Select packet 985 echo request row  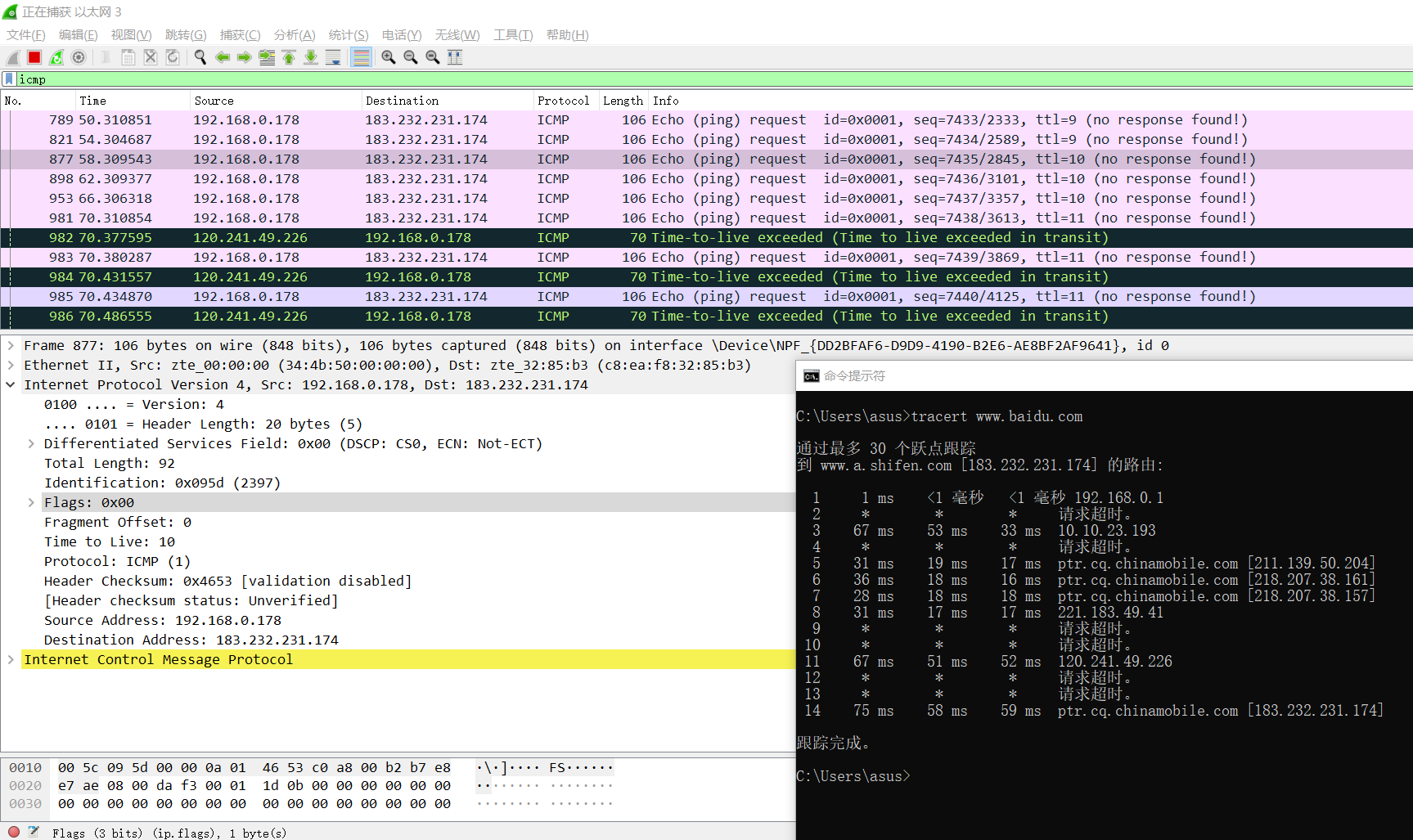tap(706, 297)
